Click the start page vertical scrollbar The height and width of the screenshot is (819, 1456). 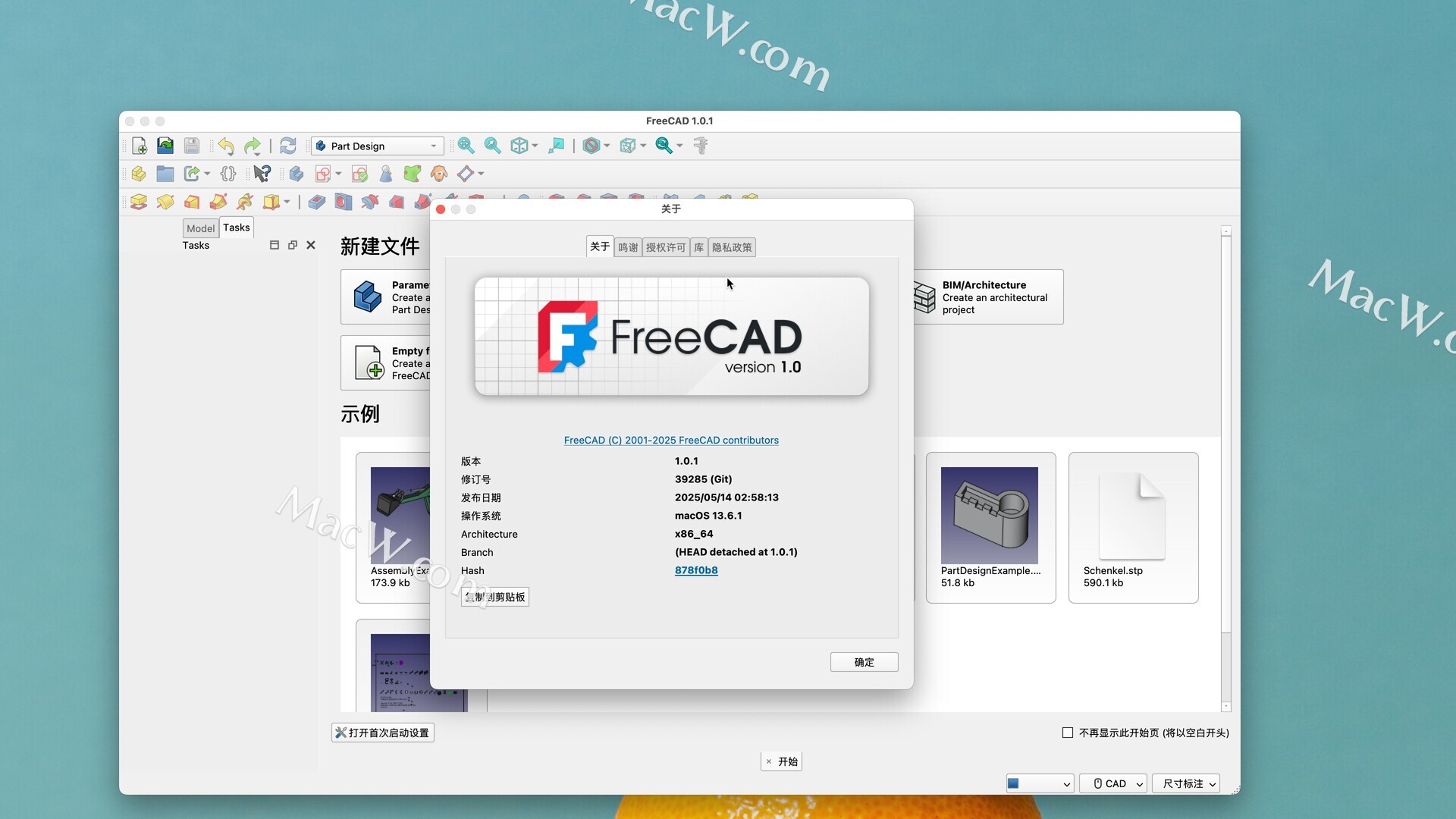1226,469
